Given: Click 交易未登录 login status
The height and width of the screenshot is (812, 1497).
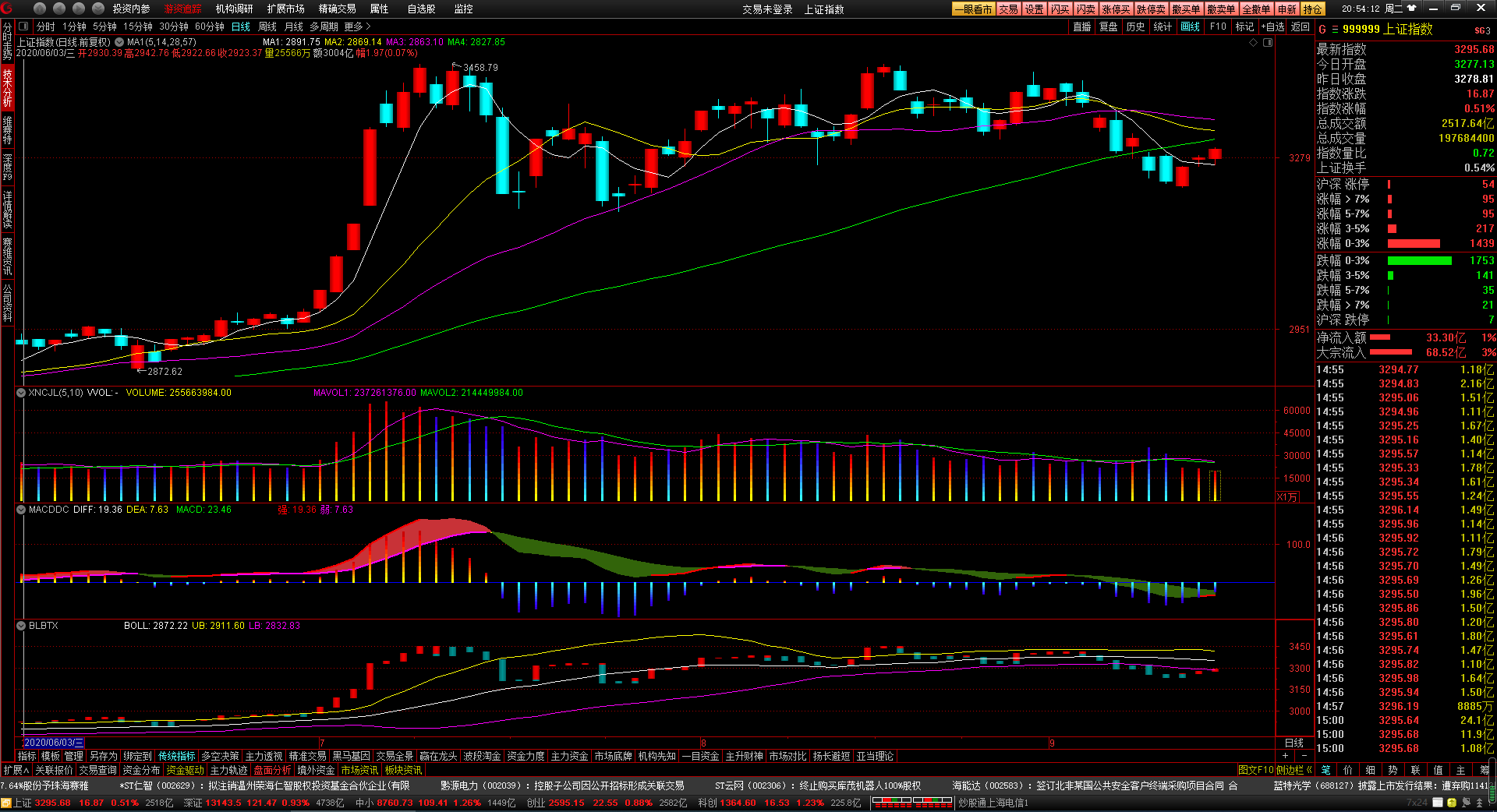Looking at the screenshot, I should click(x=767, y=9).
